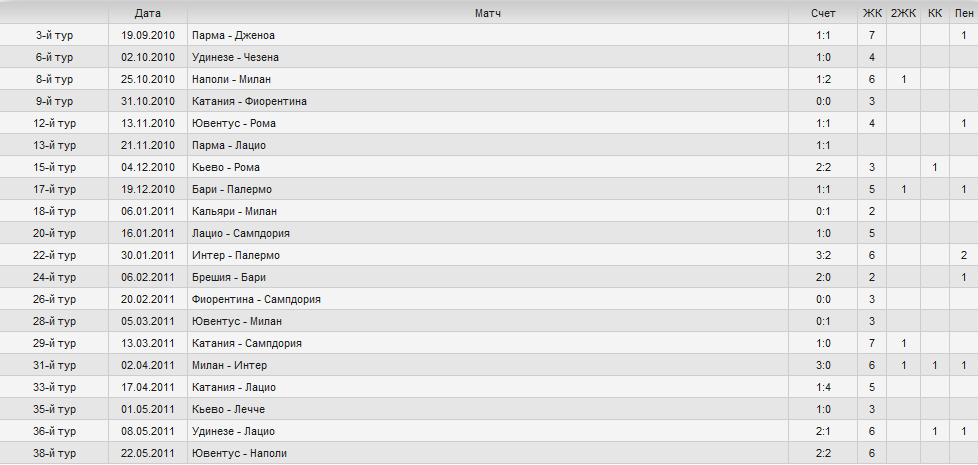Select the 17-й тур cell
Image resolution: width=978 pixels, height=465 pixels.
tap(54, 189)
